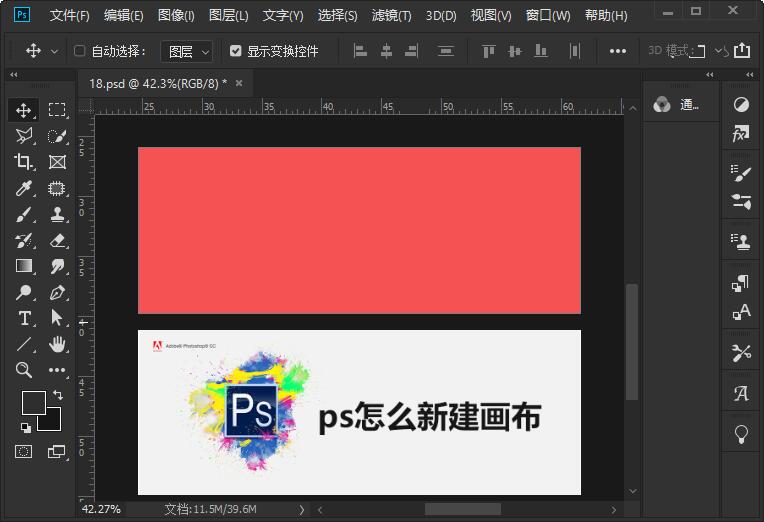Open the Brushes panel icon
Image resolution: width=764 pixels, height=522 pixels.
741,173
